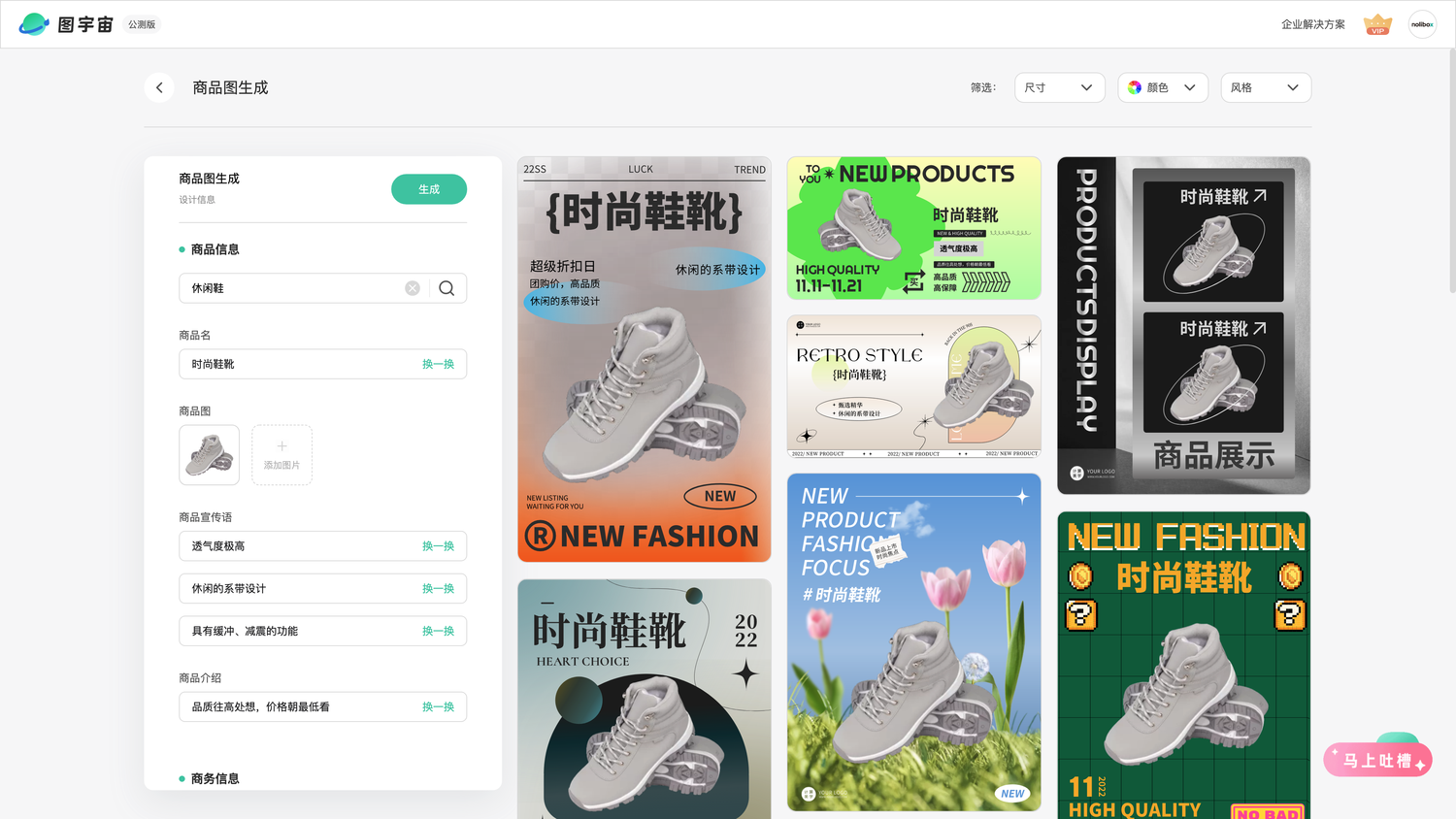
Task: Swap the 时尚鞋靴 product name
Action: pos(438,364)
